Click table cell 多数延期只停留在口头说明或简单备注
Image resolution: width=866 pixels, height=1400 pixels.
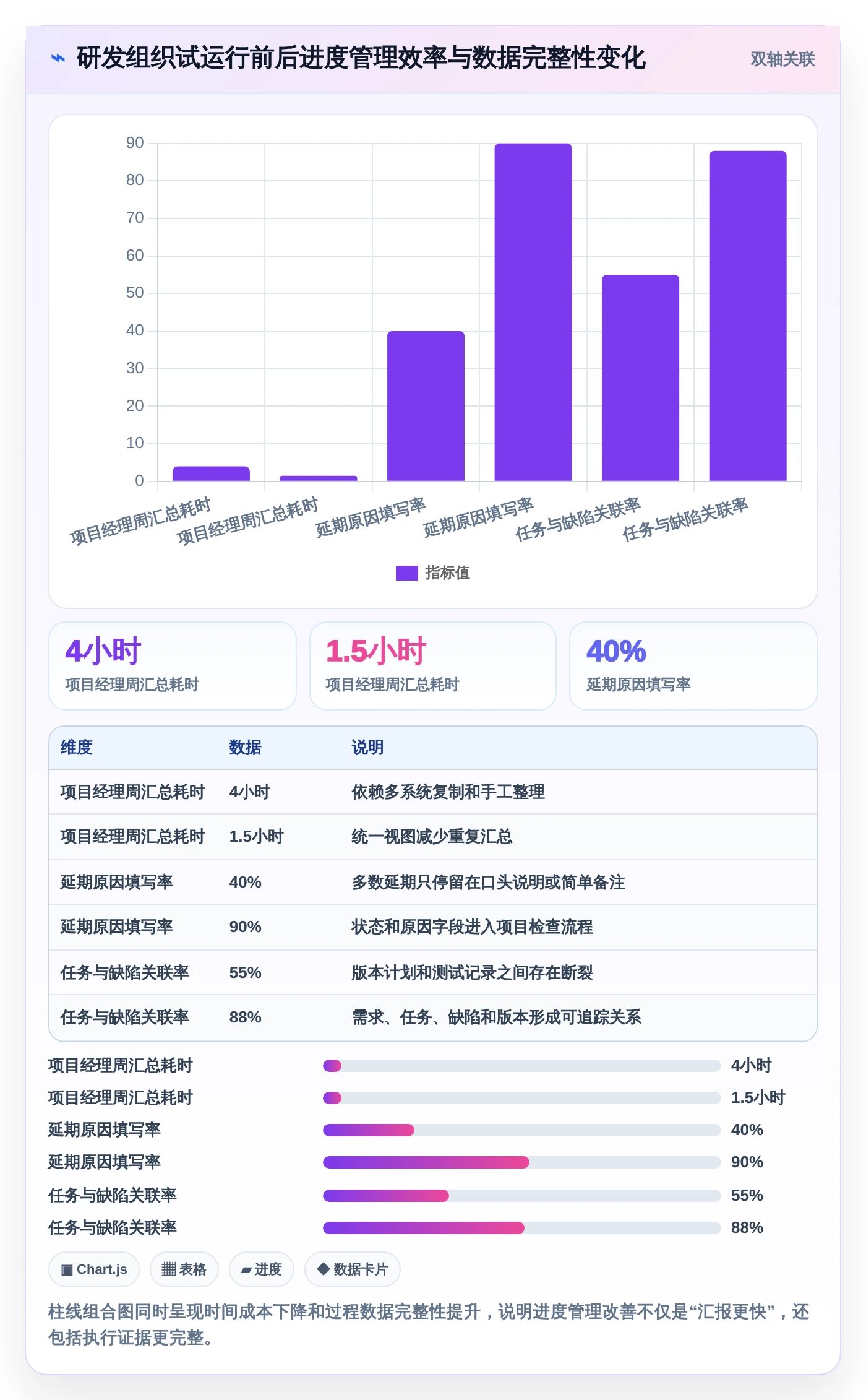tap(488, 882)
